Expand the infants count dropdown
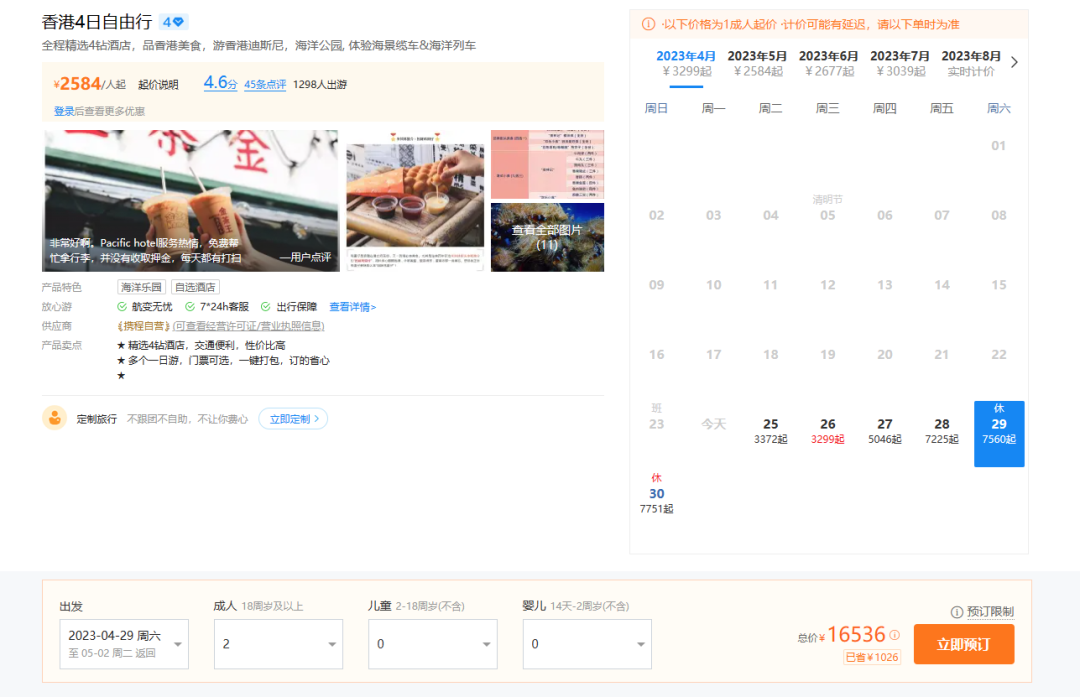This screenshot has width=1080, height=697. (586, 644)
